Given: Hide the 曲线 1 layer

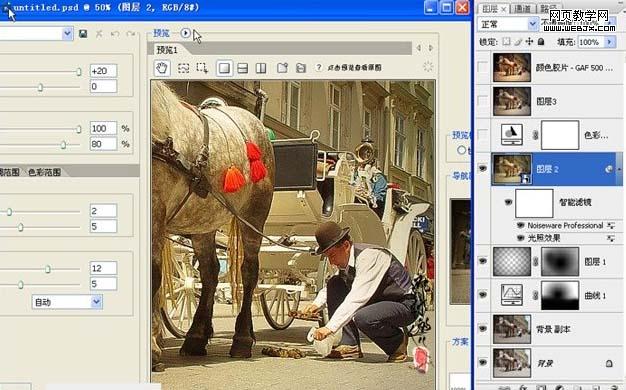Looking at the screenshot, I should (x=483, y=295).
